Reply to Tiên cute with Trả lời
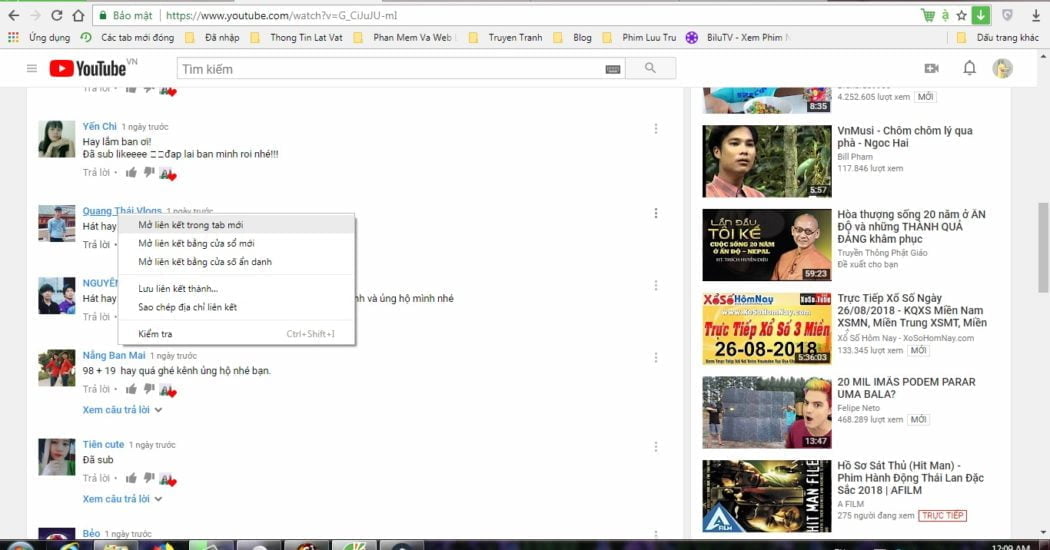The width and height of the screenshot is (1050, 550). point(96,478)
